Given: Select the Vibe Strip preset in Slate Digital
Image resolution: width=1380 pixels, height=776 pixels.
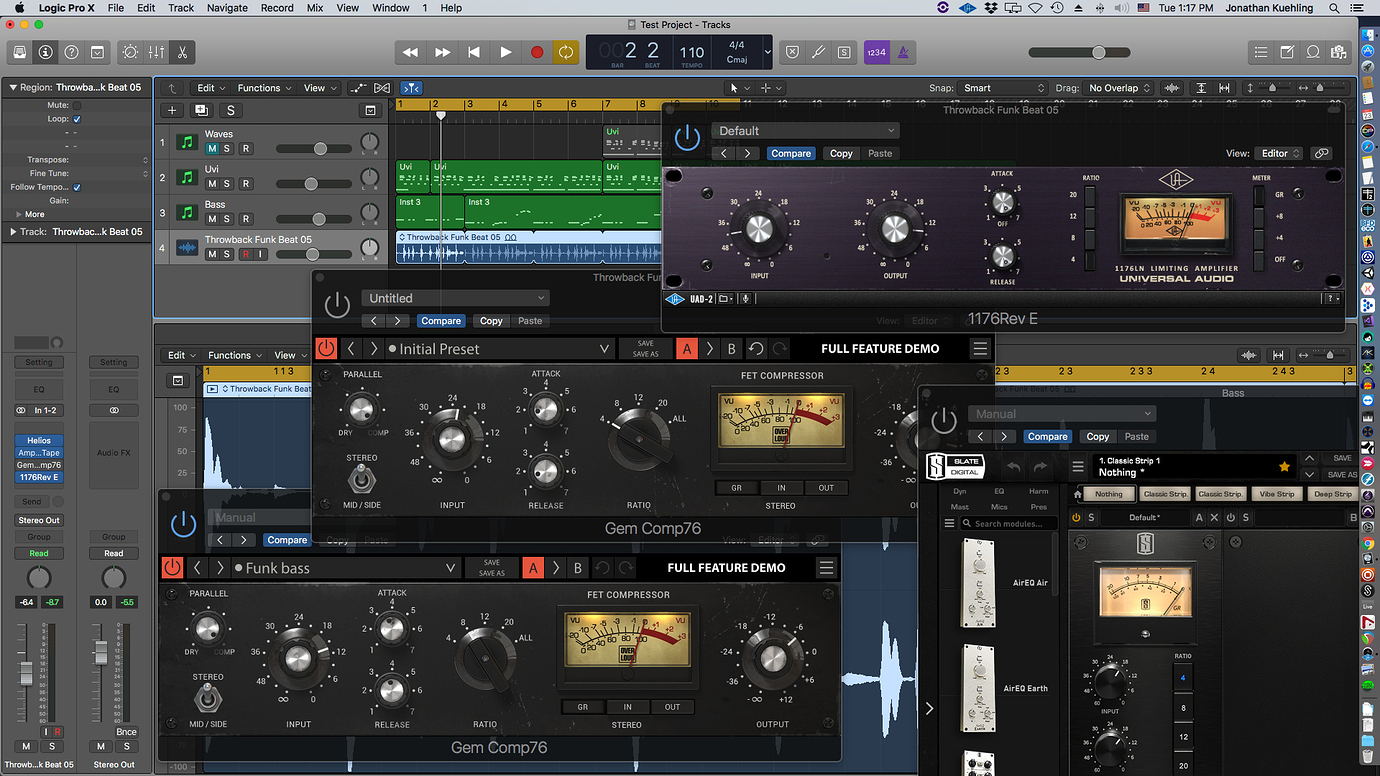Looking at the screenshot, I should pos(1276,494).
